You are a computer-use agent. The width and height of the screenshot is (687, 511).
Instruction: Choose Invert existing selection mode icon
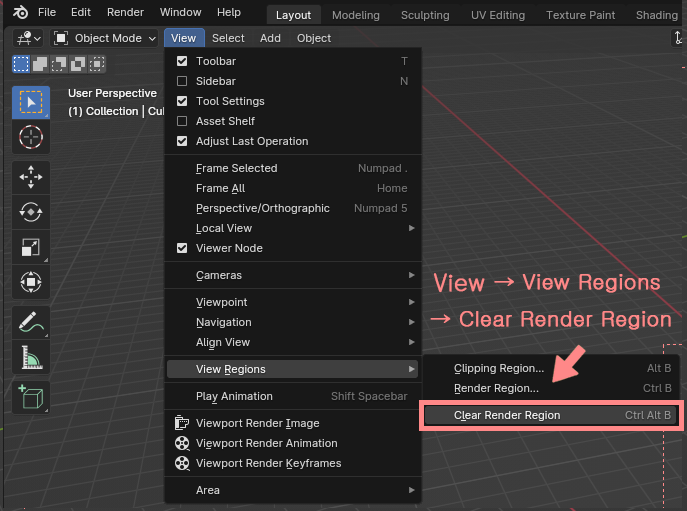tap(78, 64)
